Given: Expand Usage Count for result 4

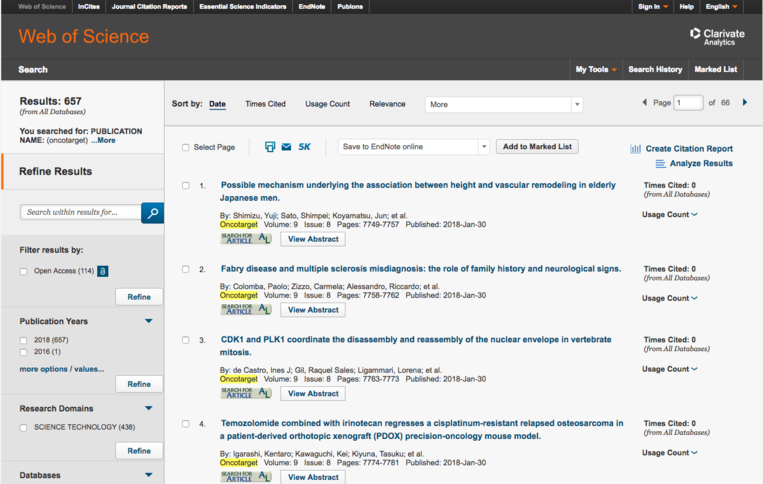Looking at the screenshot, I should (670, 453).
